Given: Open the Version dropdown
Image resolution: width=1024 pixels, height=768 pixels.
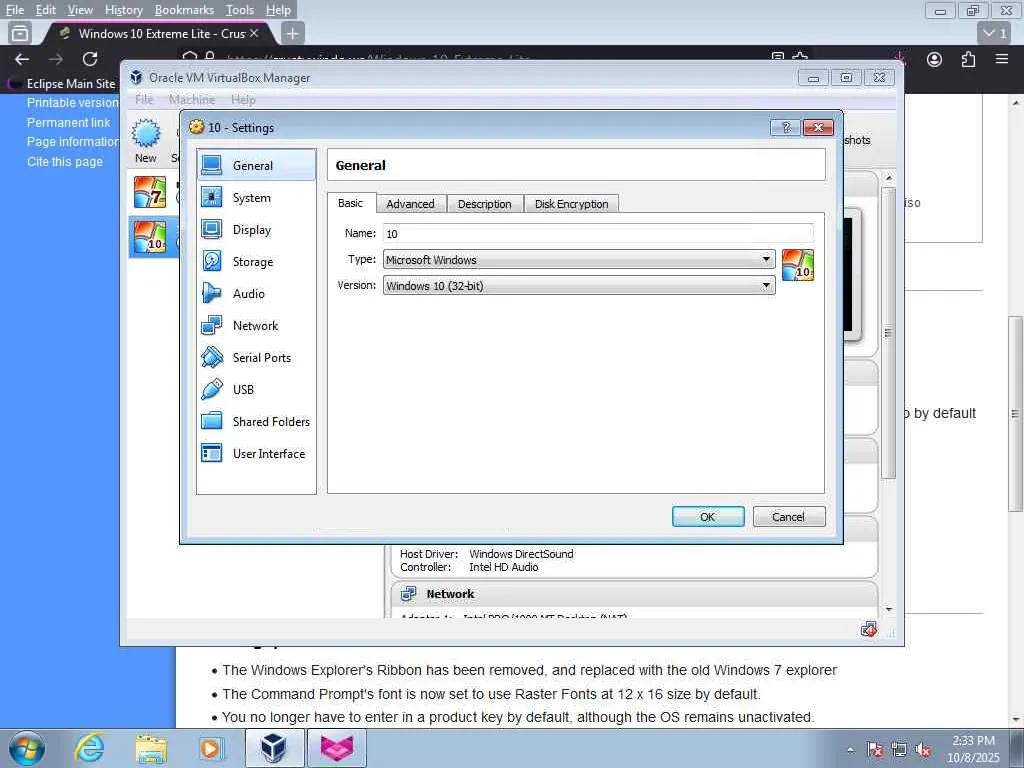Looking at the screenshot, I should (x=579, y=285).
